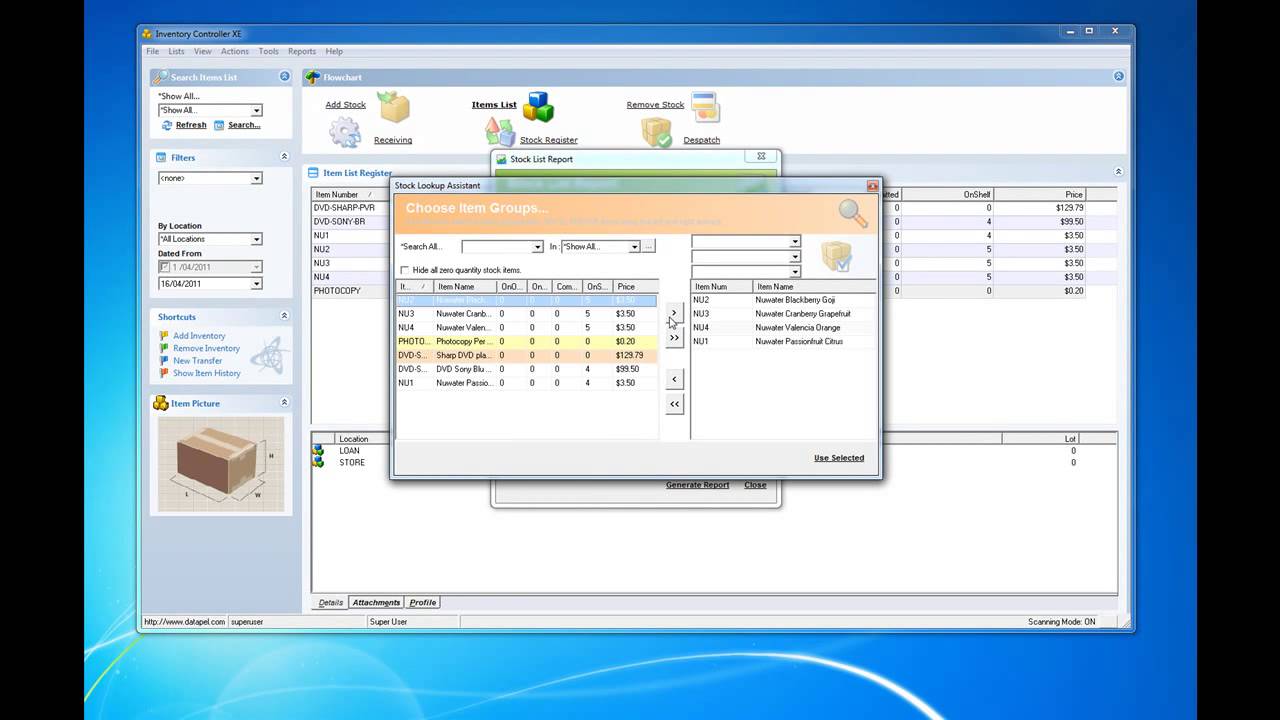This screenshot has width=1280, height=720.
Task: Click the Use Selected link
Action: 839,458
